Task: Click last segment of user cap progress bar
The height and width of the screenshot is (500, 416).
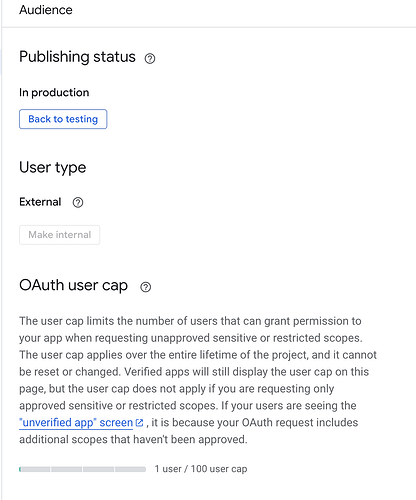Action: [x=130, y=469]
